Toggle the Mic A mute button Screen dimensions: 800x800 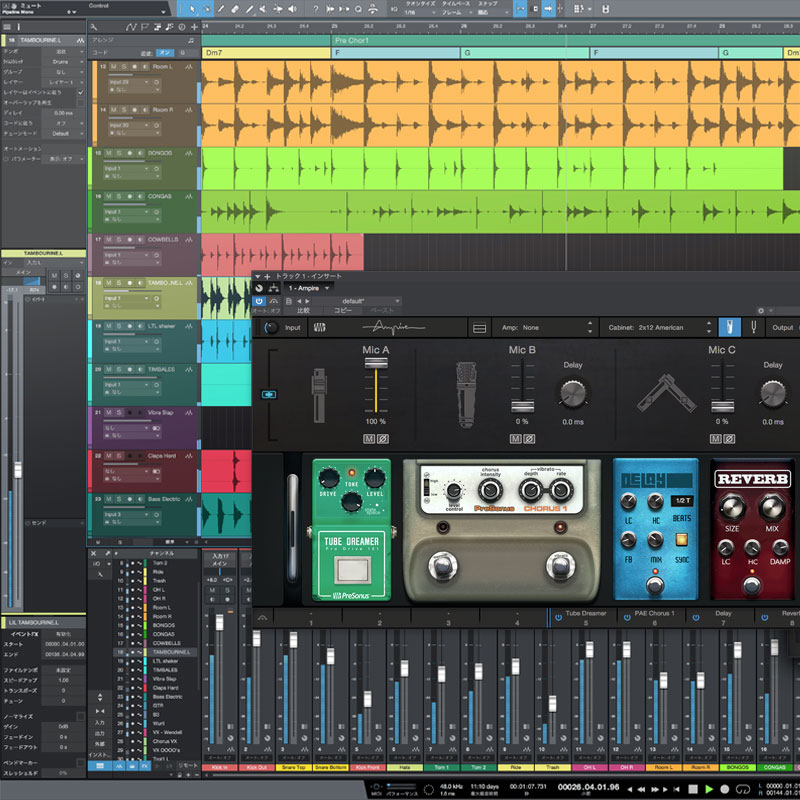click(369, 439)
